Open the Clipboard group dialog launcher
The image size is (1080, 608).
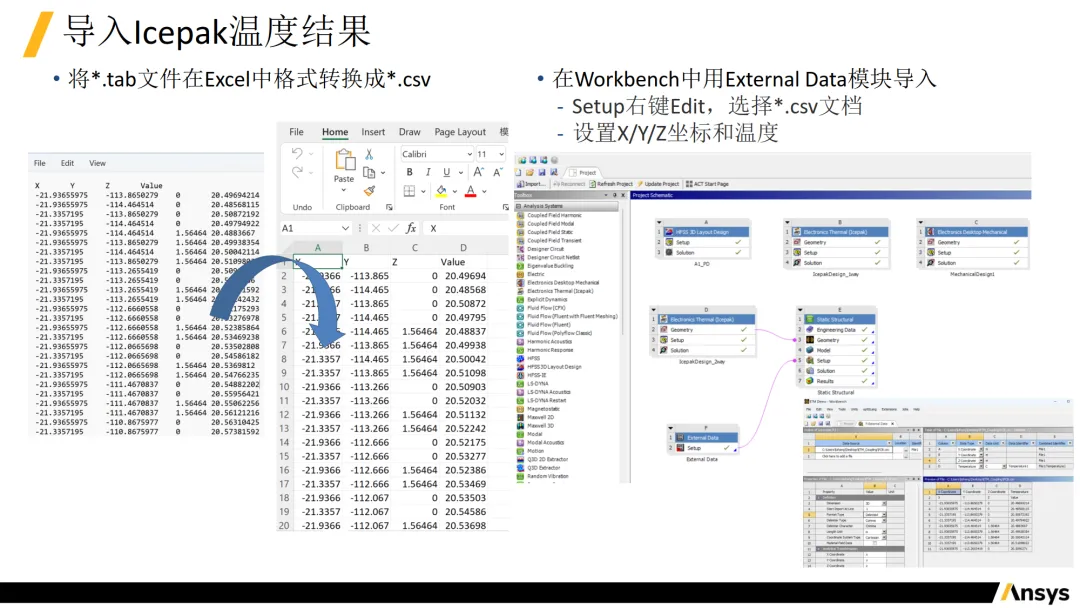point(389,207)
